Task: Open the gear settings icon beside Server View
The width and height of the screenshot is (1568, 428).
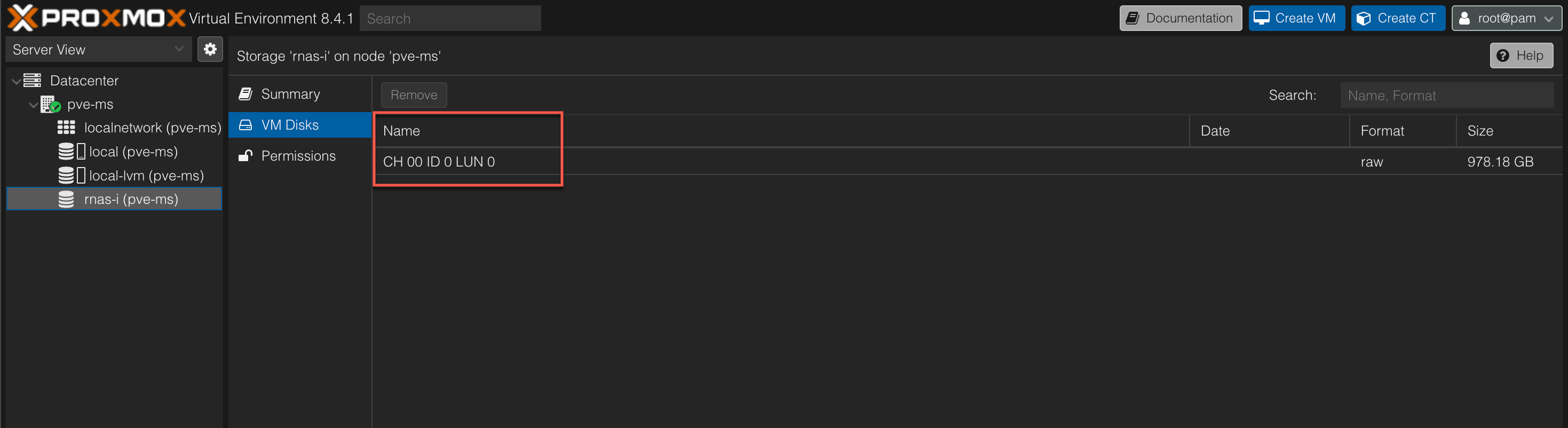Action: pyautogui.click(x=210, y=49)
